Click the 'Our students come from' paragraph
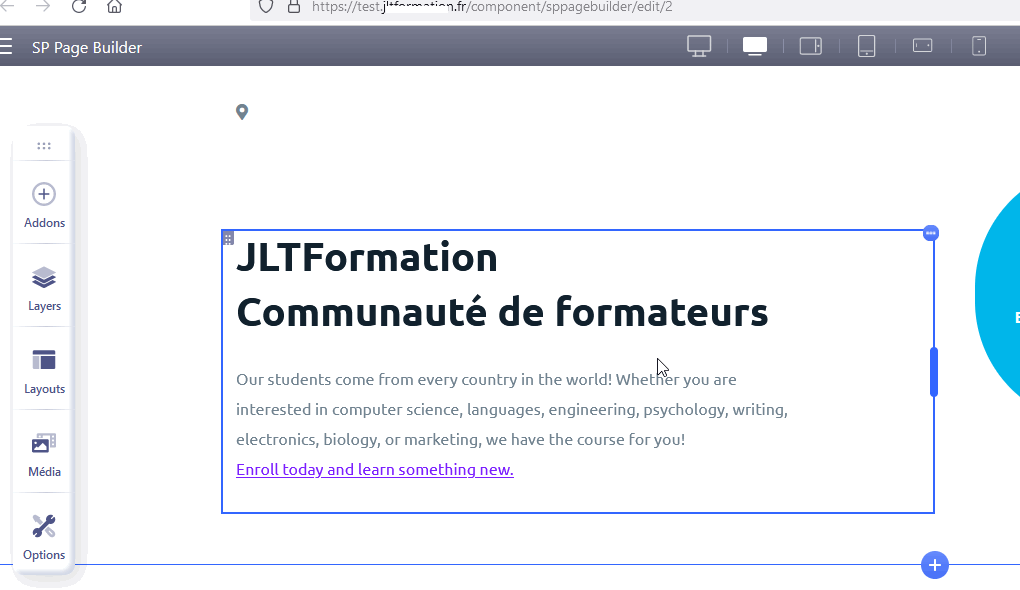 click(512, 409)
